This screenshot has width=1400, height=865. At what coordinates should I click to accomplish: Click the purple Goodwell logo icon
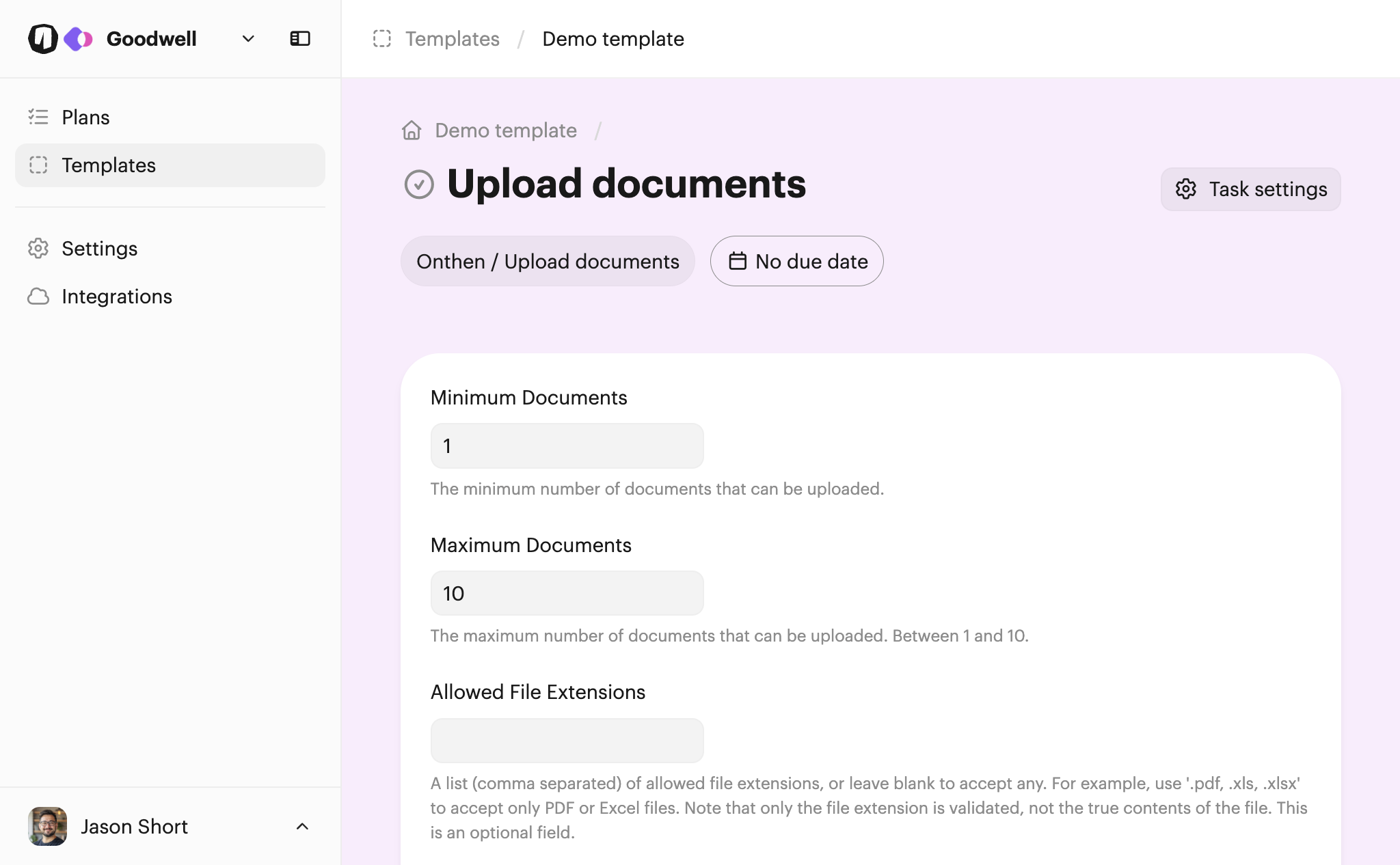(x=78, y=39)
